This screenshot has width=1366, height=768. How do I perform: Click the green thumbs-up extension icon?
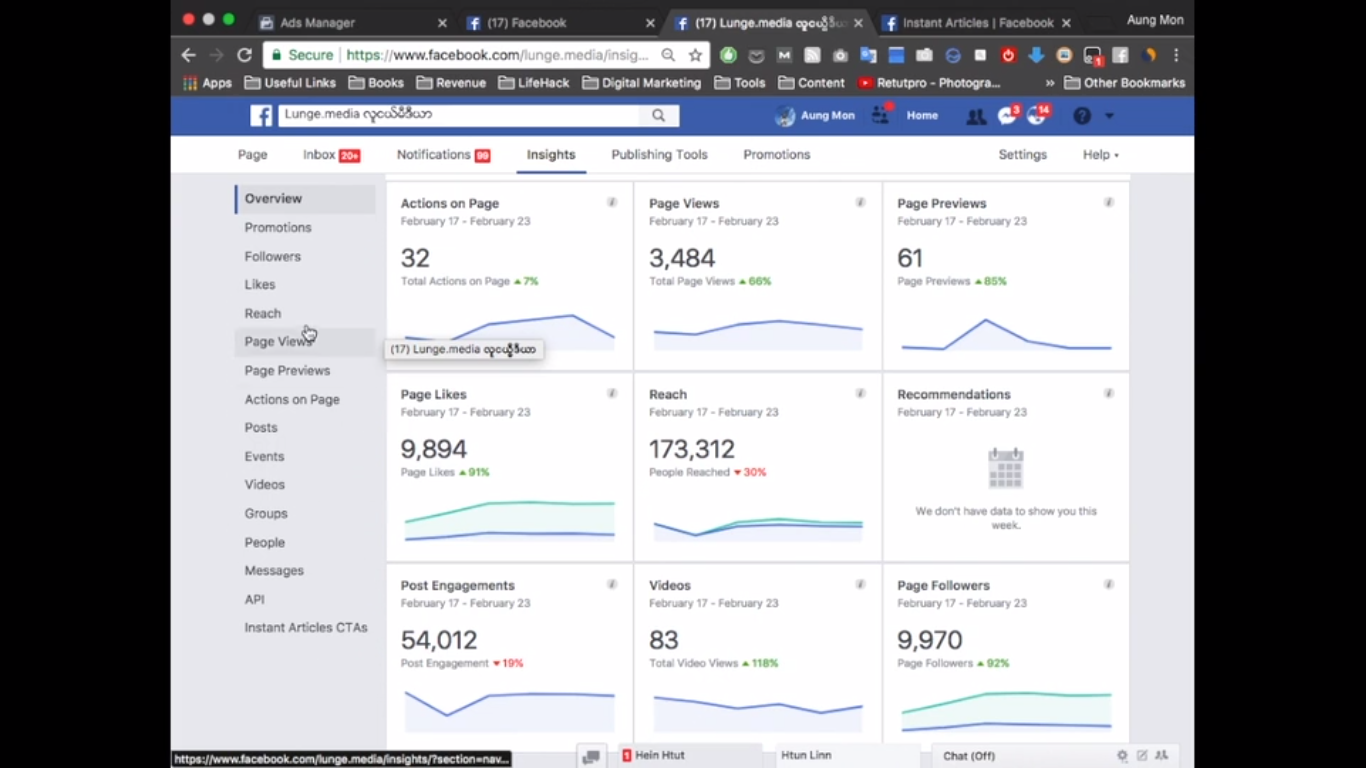click(728, 55)
